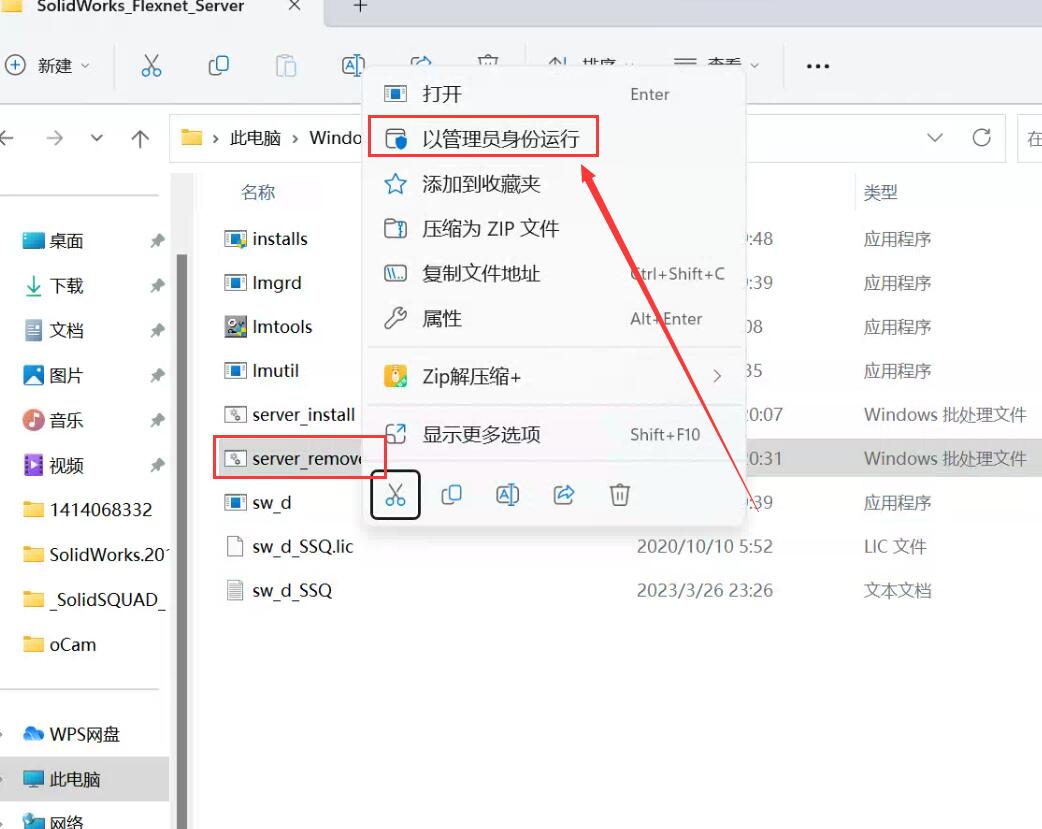Click the toolbar cut scissors icon

pos(151,66)
